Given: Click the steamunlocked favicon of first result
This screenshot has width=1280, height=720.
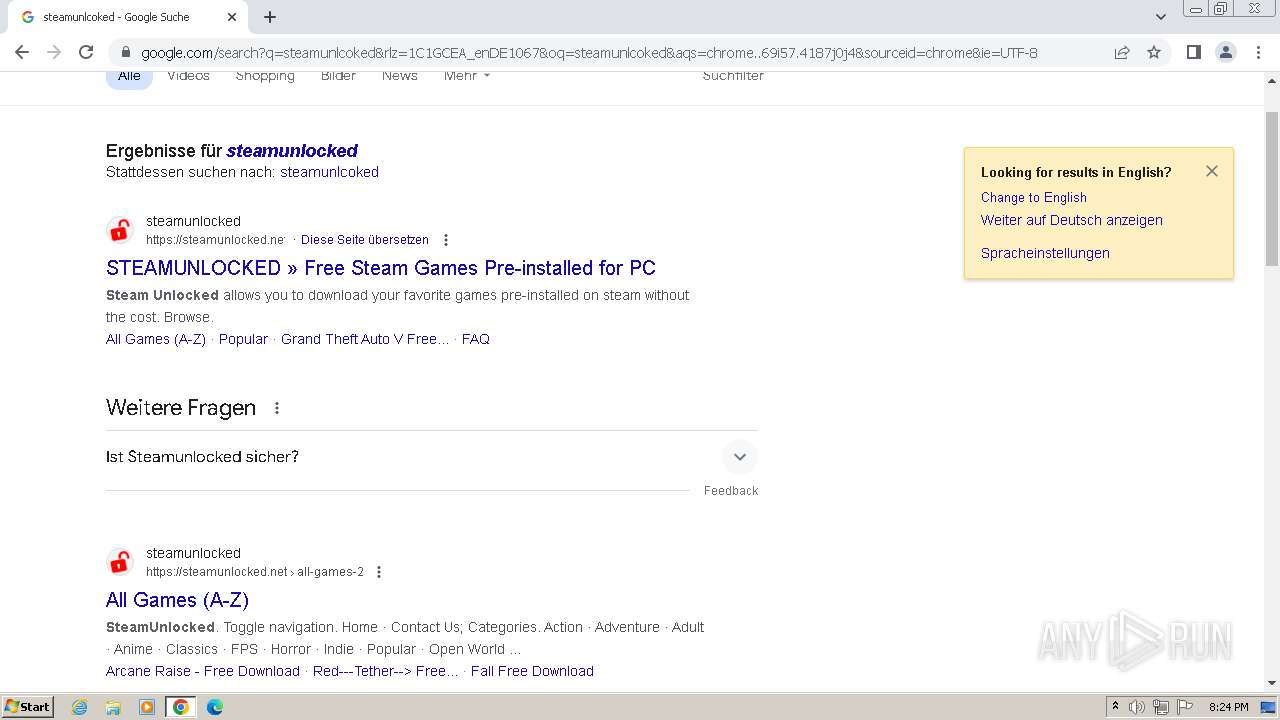Looking at the screenshot, I should click(120, 230).
